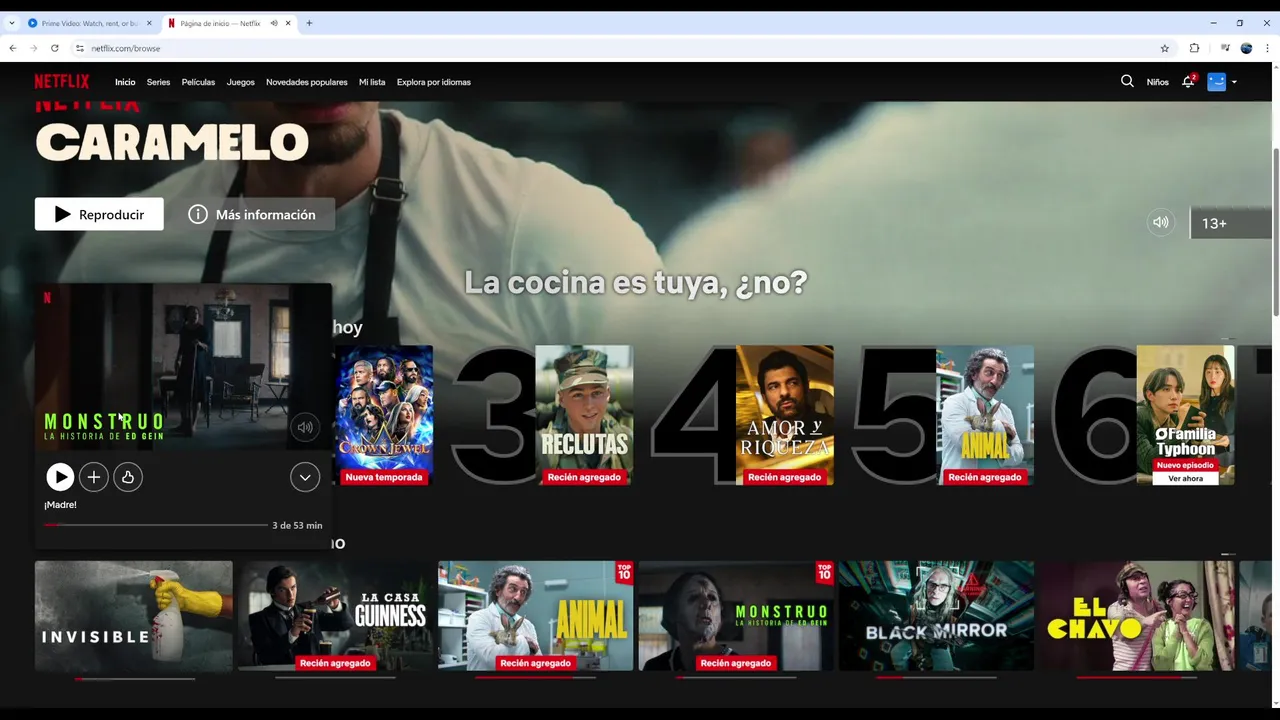Click the page vertical scrollbar
This screenshot has width=1280, height=720.
[1275, 230]
